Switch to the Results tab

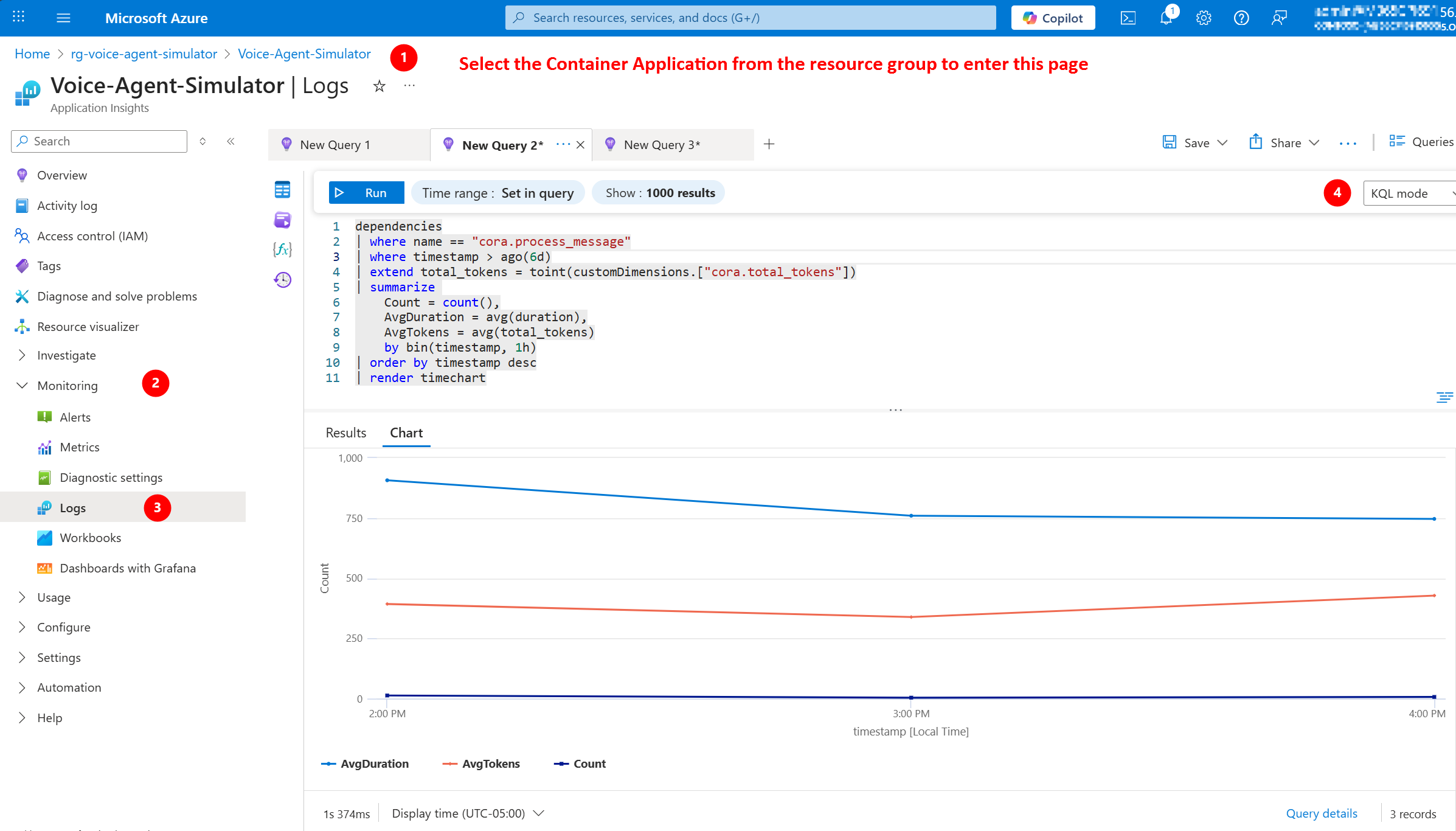coord(345,433)
